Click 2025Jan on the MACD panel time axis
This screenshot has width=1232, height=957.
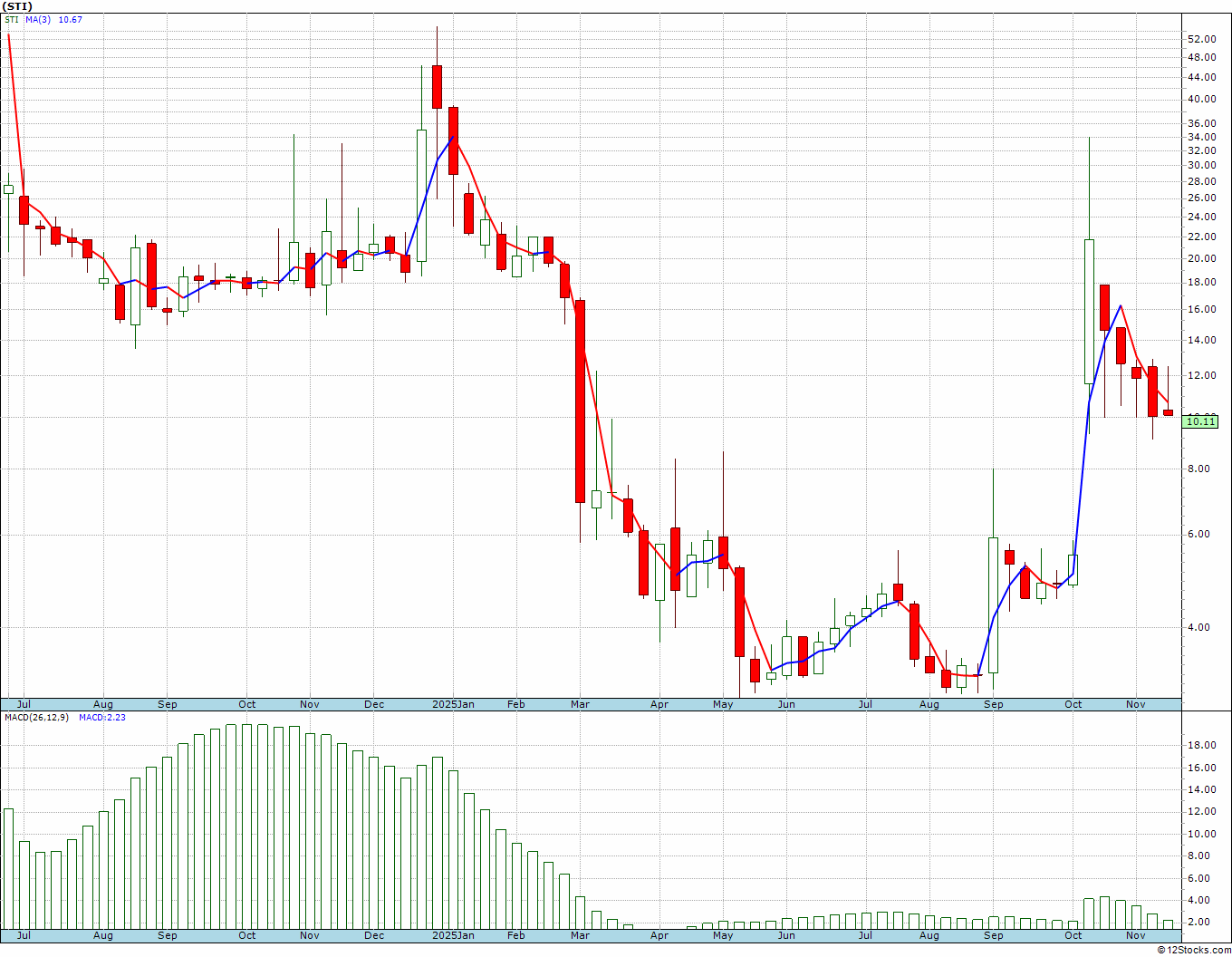click(453, 935)
